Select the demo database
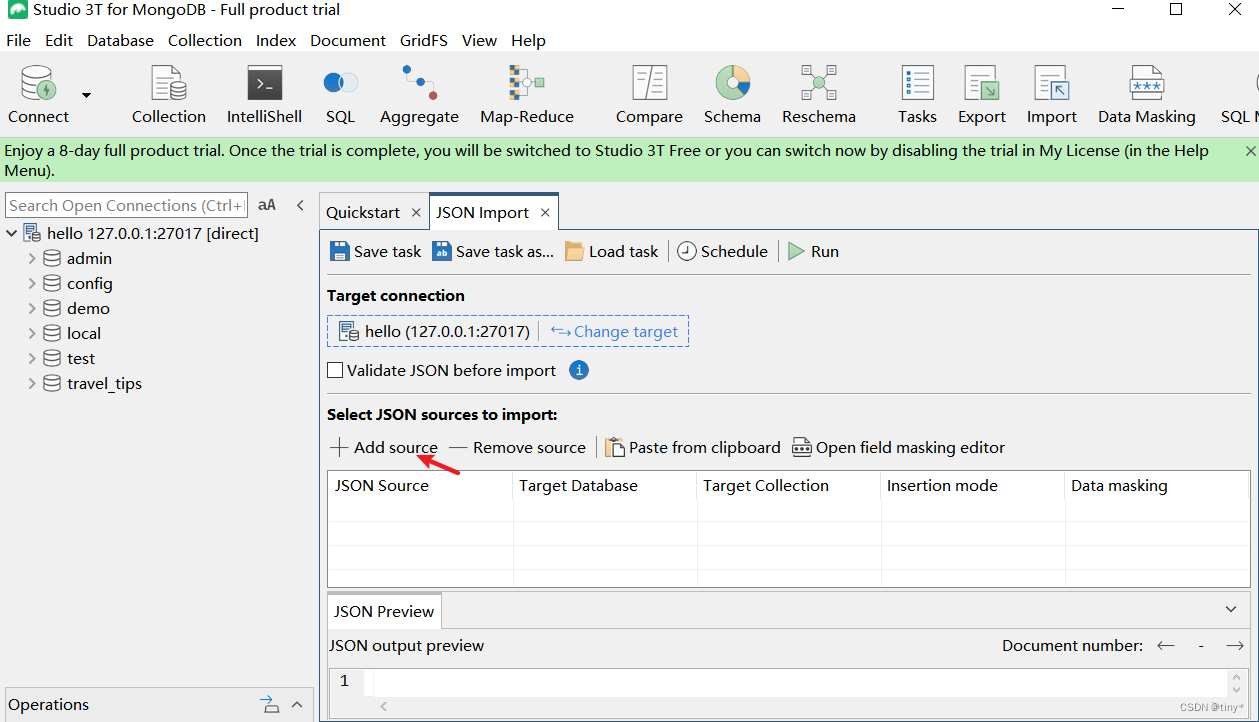The width and height of the screenshot is (1259, 722). pos(88,308)
